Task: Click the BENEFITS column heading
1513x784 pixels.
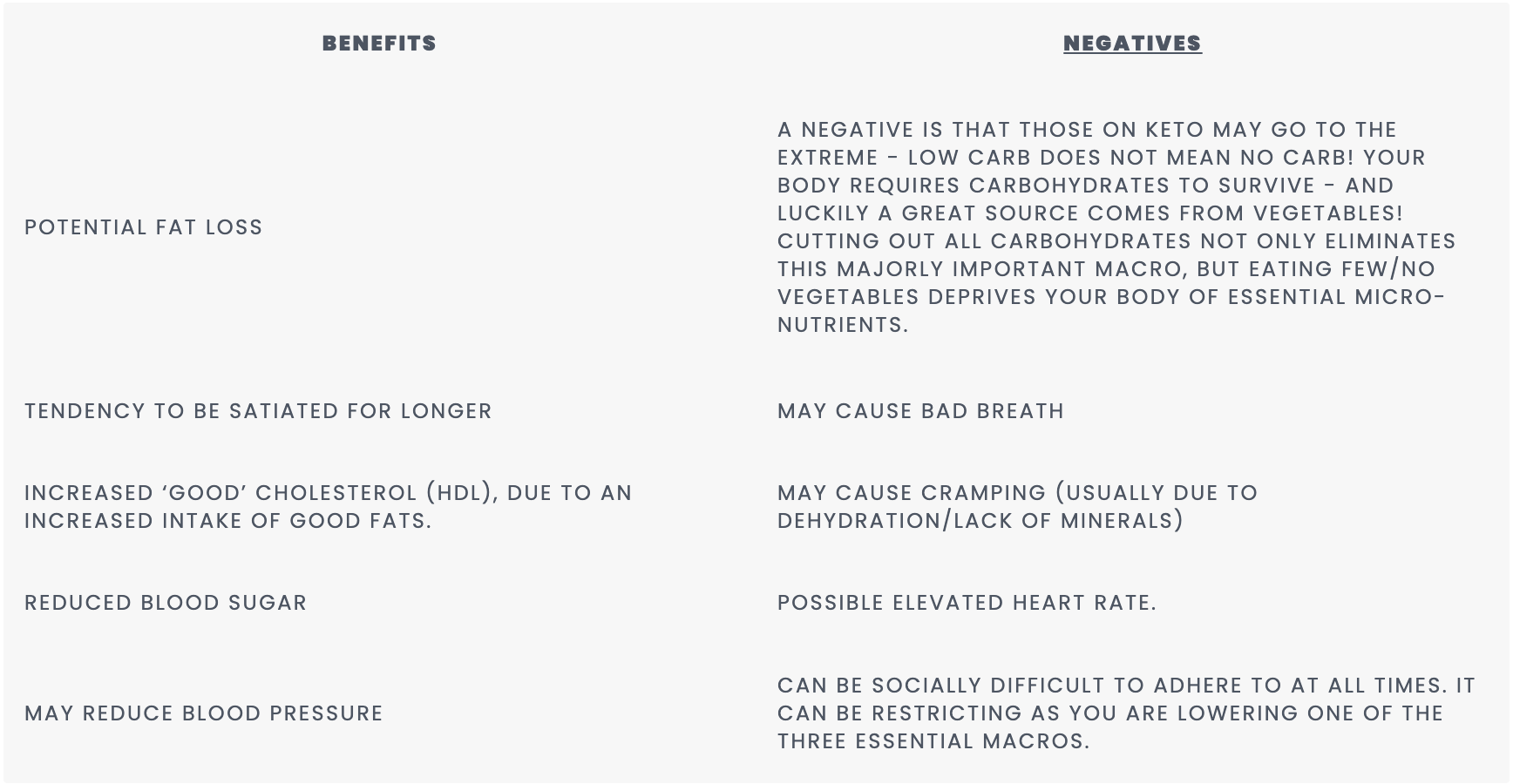Action: tap(379, 44)
